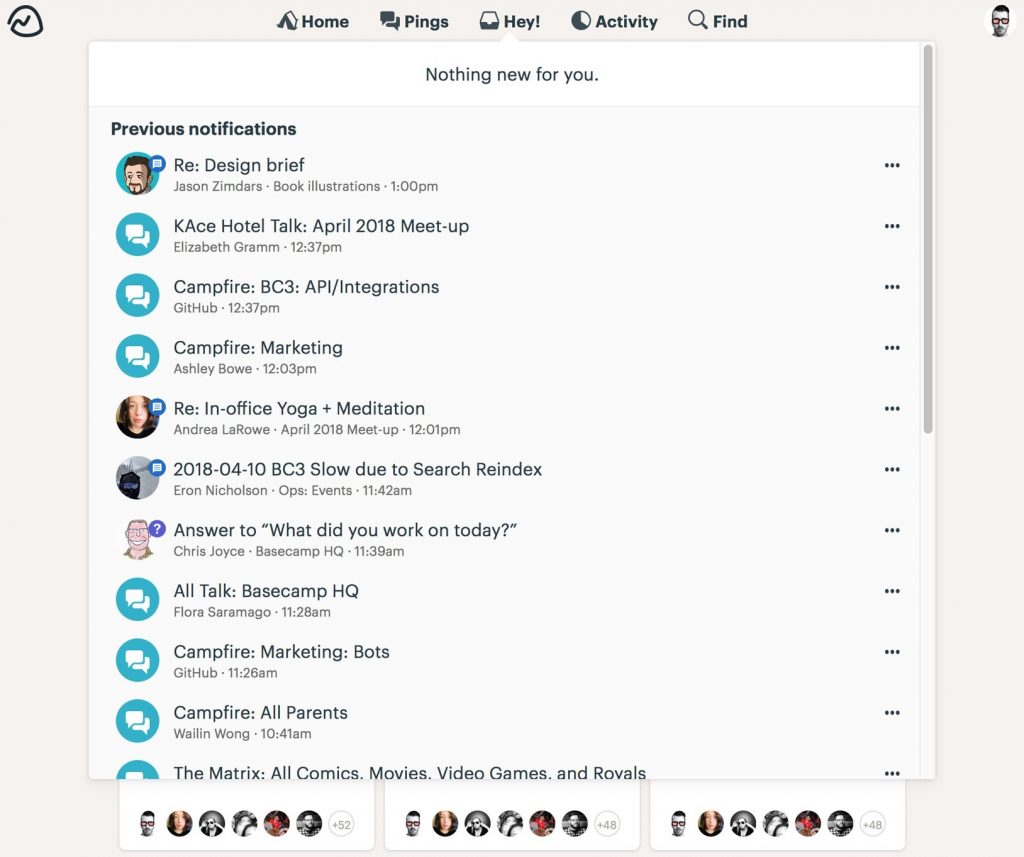Open the user profile avatar menu
Screen dimensions: 1024x857
(x=999, y=21)
